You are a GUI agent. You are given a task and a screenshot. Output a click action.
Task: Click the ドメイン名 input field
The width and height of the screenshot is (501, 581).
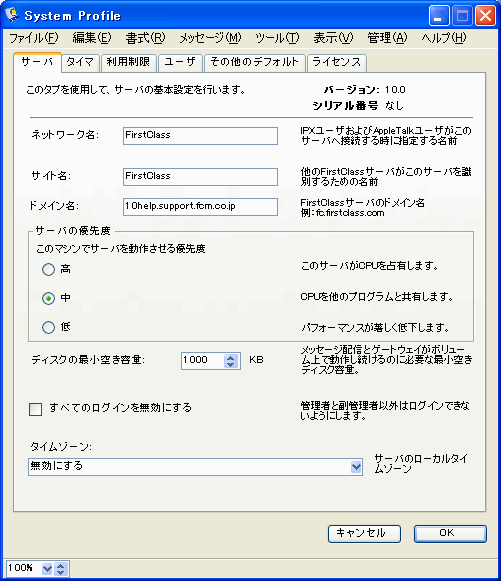click(x=200, y=206)
